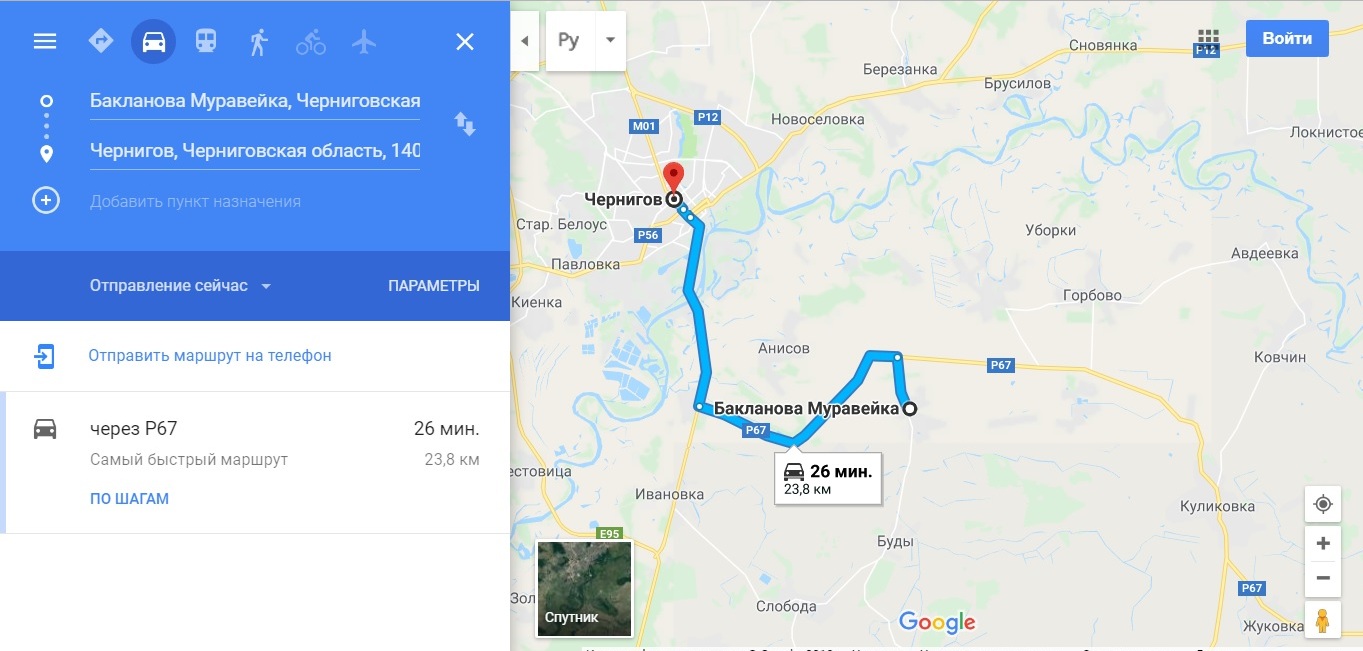1363x651 pixels.
Task: Add a destination with plus icon
Action: [x=46, y=200]
